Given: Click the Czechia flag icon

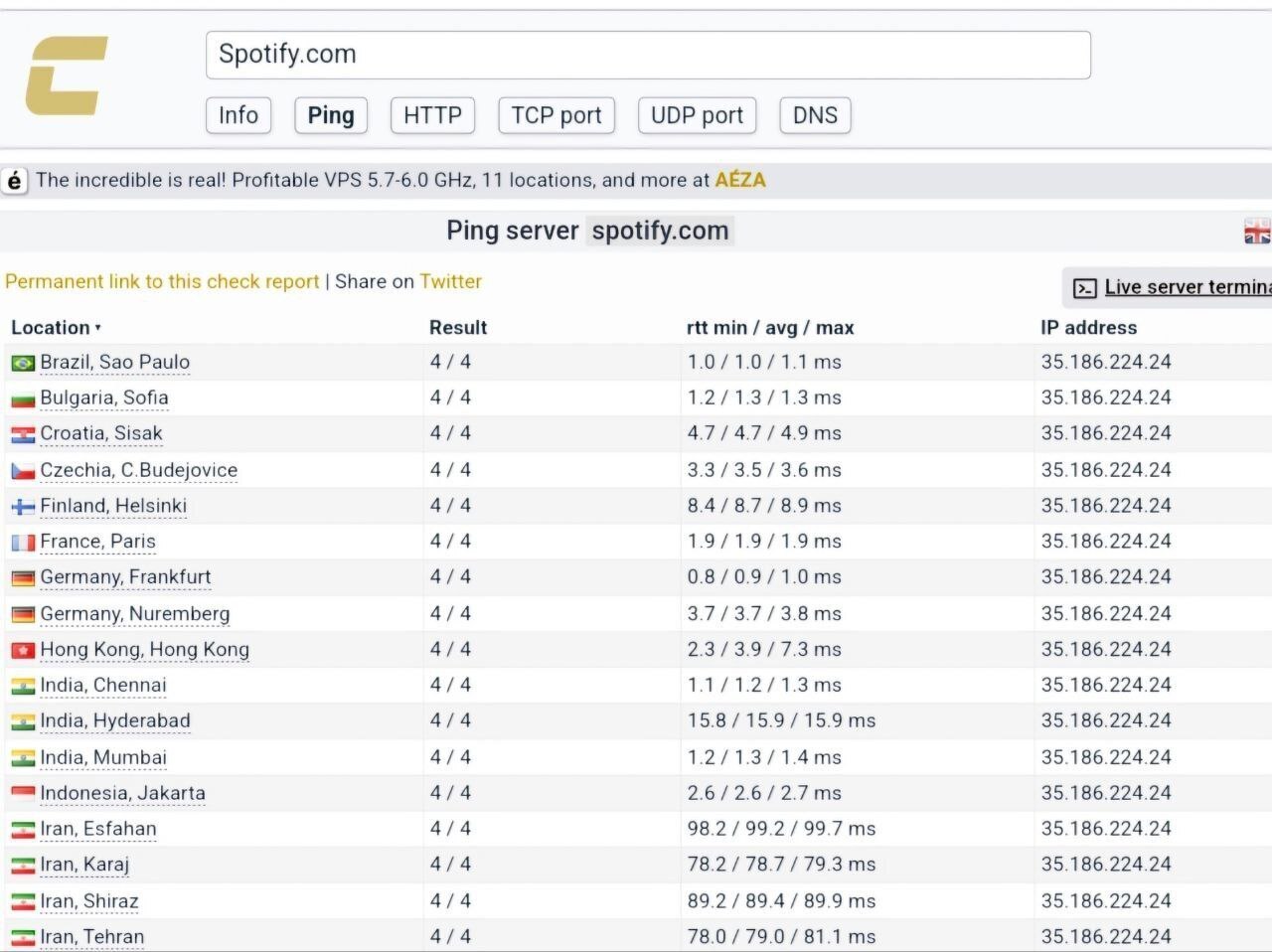Looking at the screenshot, I should coord(23,472).
